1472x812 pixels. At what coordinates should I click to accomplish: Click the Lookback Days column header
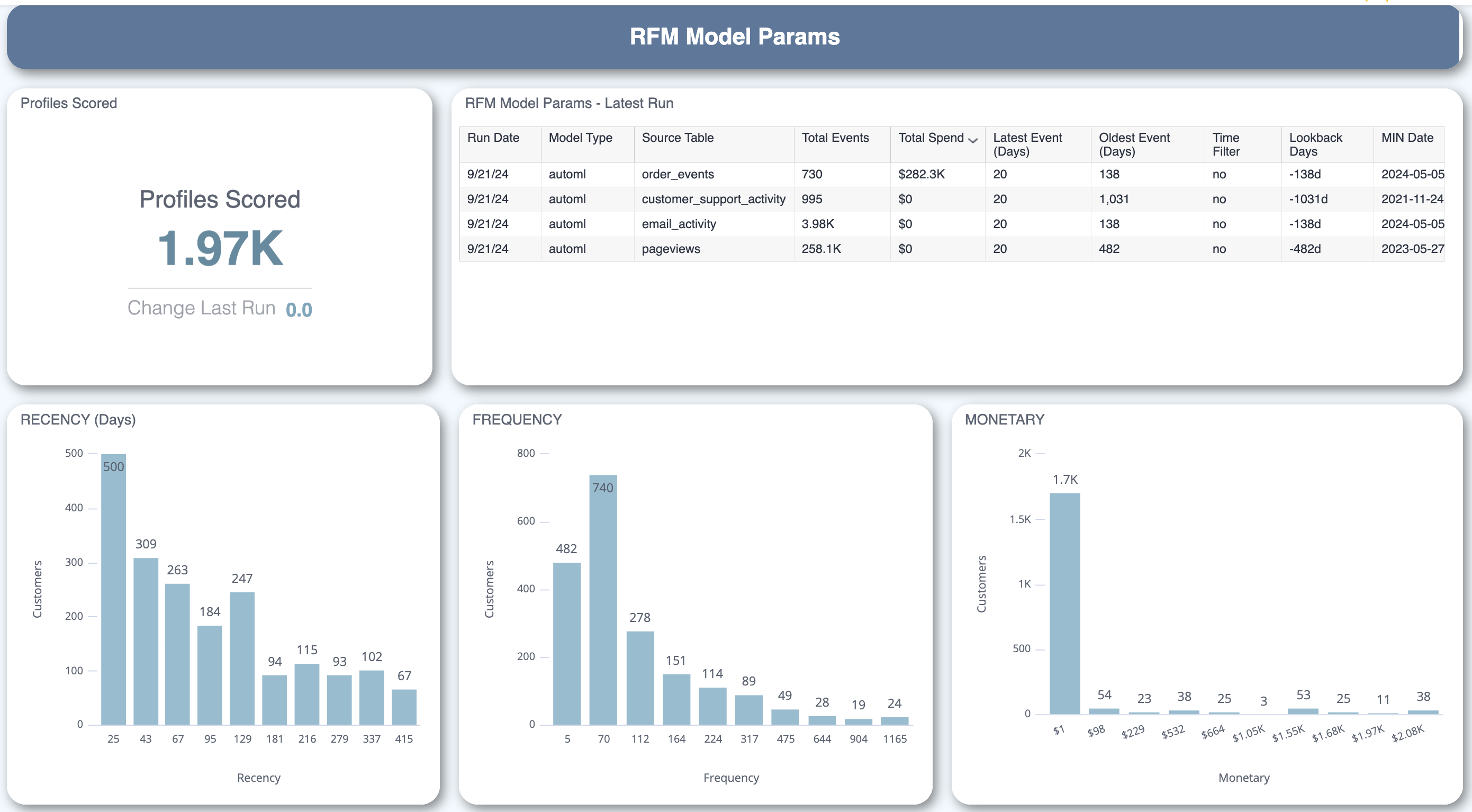point(1315,144)
